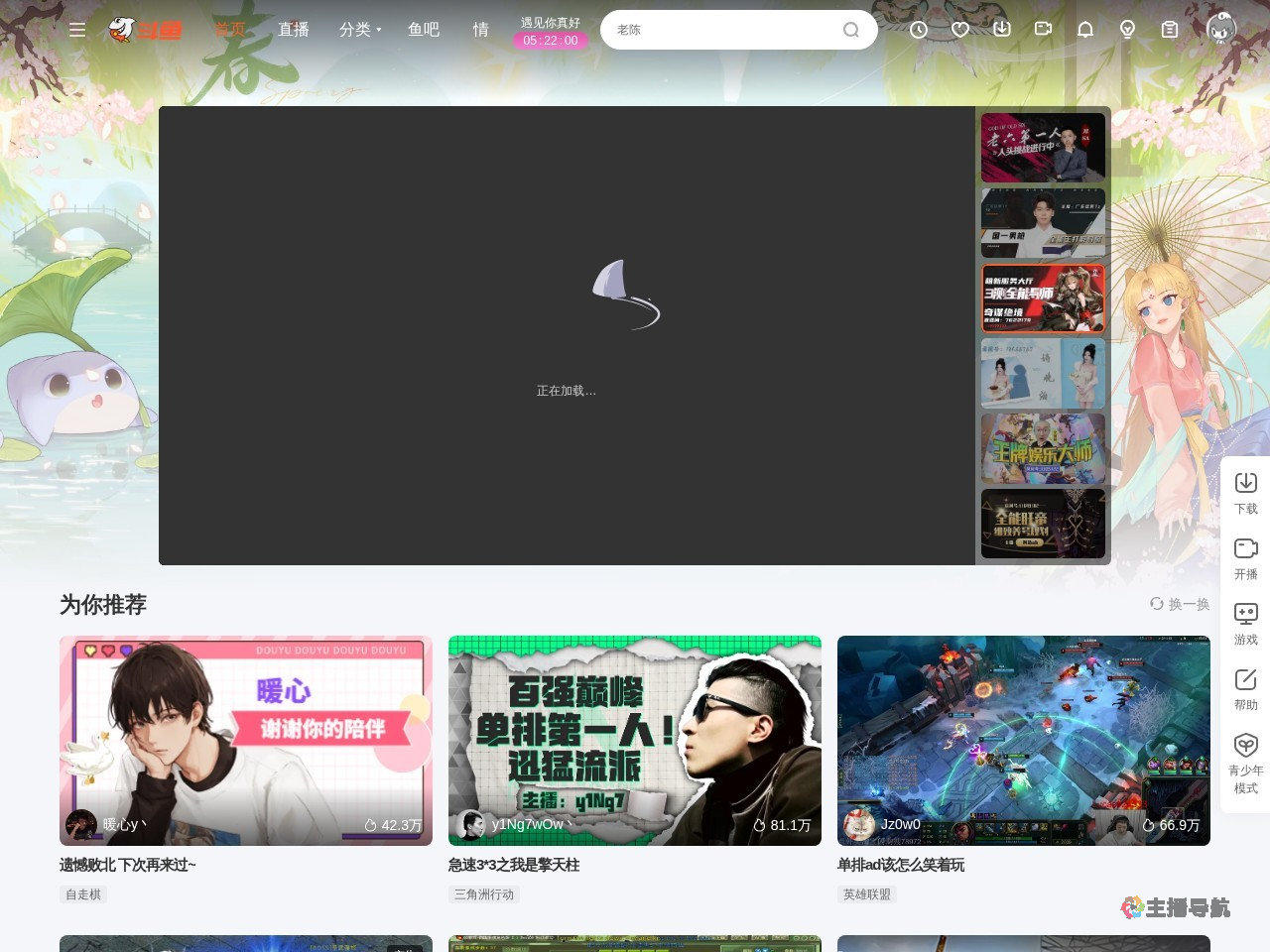Open the 英雄联盟 category tag link
Viewport: 1270px width, 952px height.
point(866,894)
